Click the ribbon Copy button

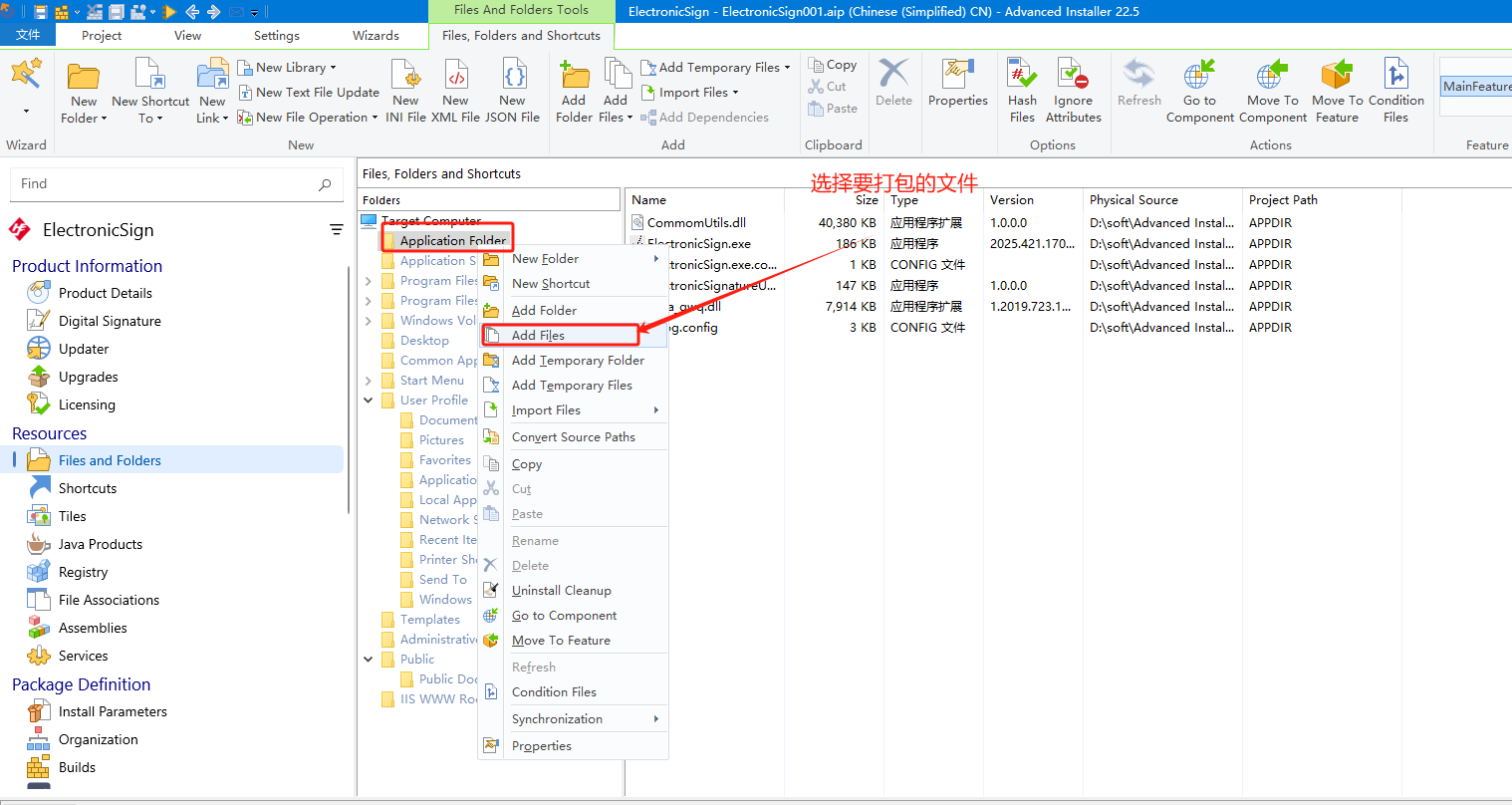833,65
